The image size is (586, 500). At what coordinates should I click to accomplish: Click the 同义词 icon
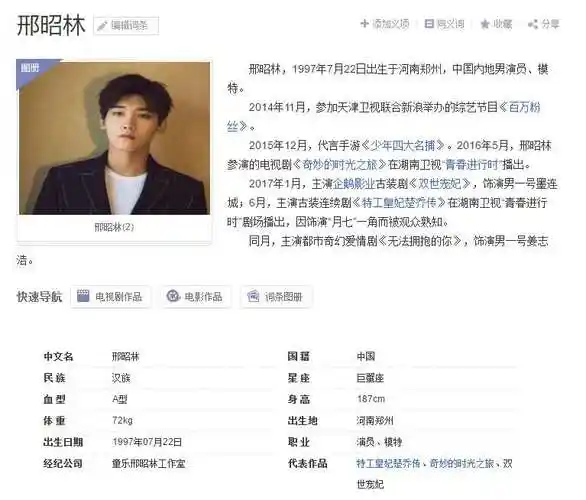click(x=429, y=24)
